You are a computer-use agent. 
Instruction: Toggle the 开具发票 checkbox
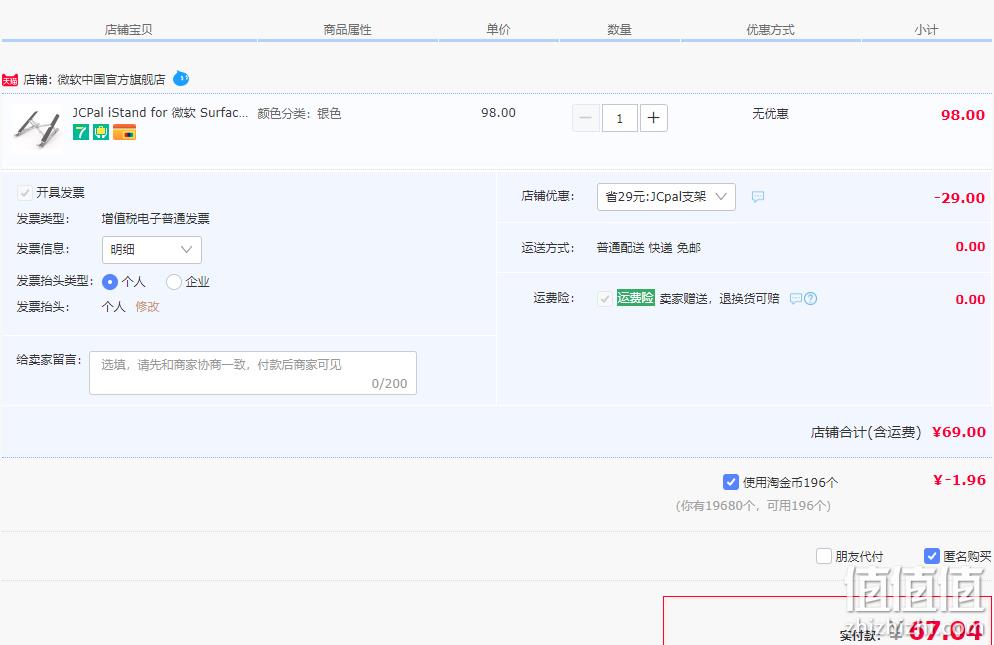25,192
